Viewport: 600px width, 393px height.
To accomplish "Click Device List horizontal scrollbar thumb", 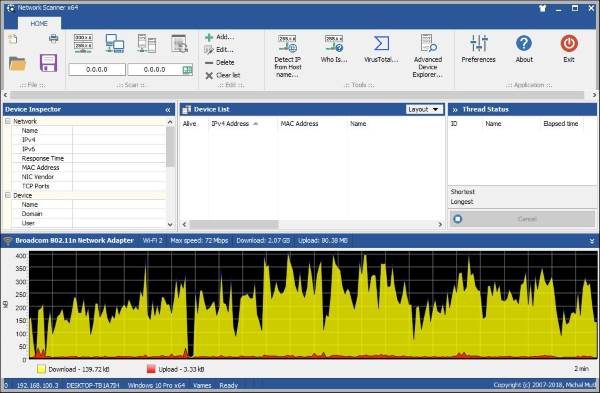I will (x=234, y=224).
